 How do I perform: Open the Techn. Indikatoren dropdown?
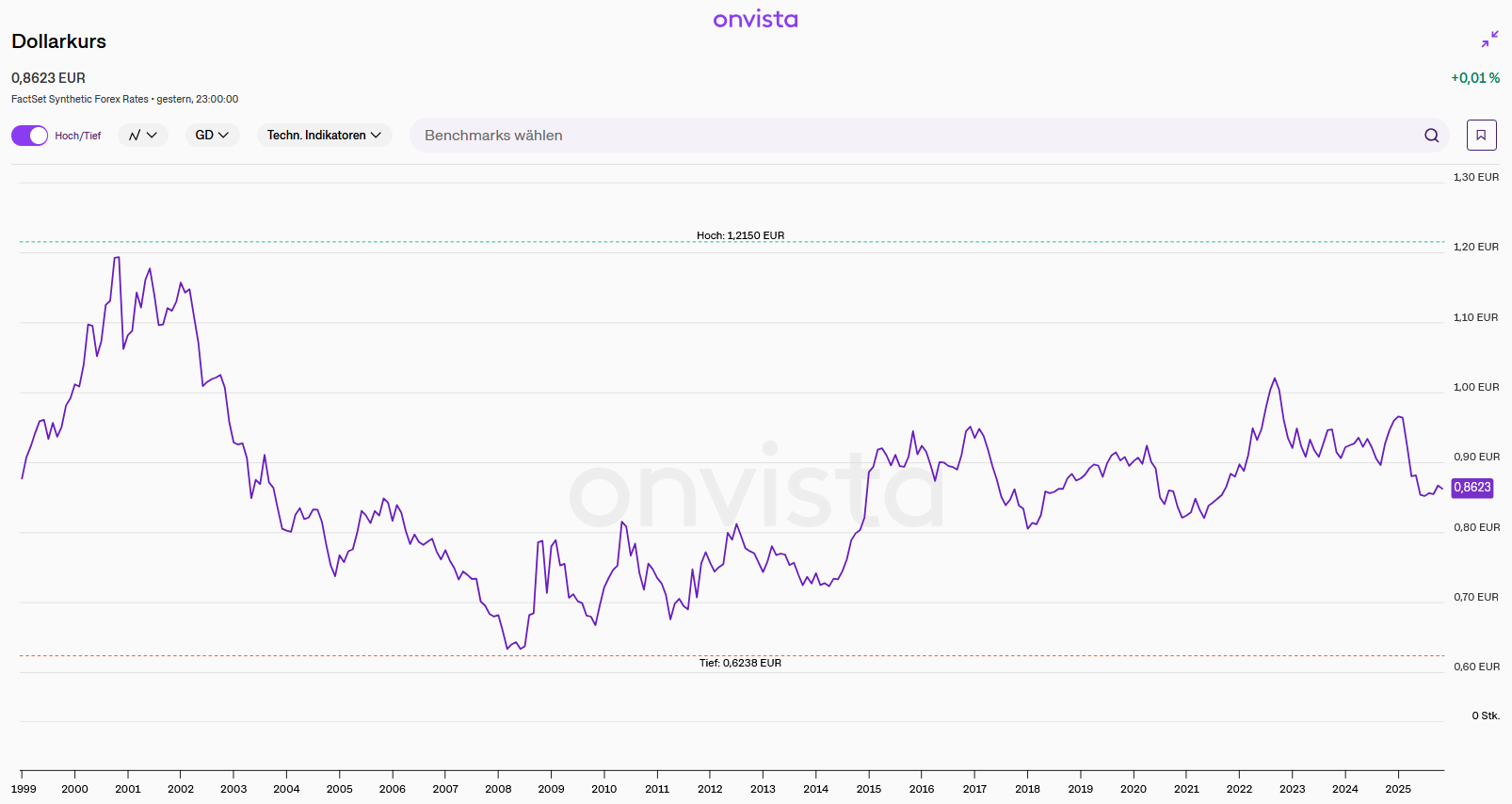324,136
